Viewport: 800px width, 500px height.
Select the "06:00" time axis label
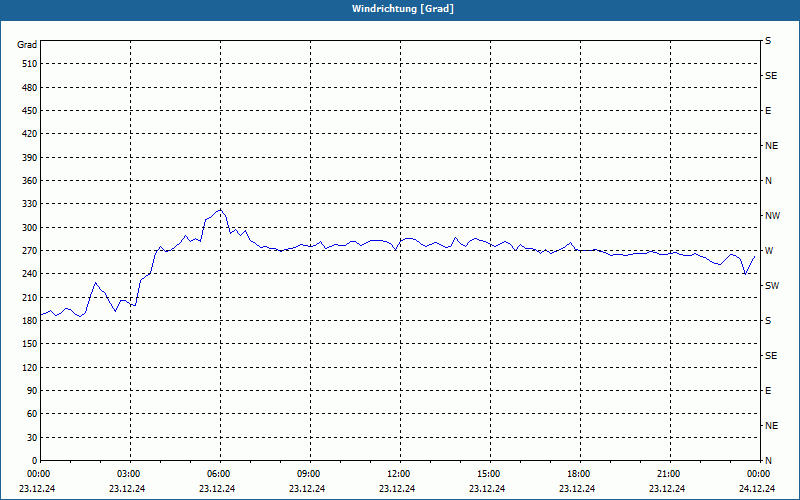tap(220, 474)
